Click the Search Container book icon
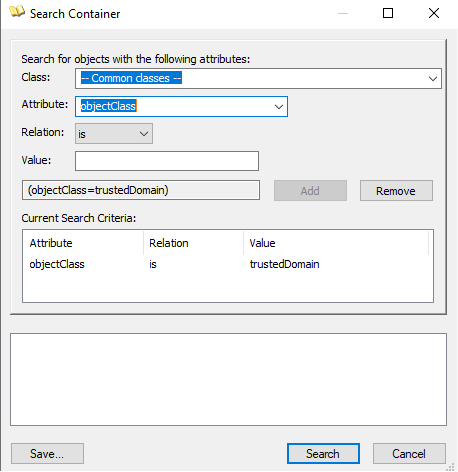Viewport: 458px width, 472px height. point(17,12)
